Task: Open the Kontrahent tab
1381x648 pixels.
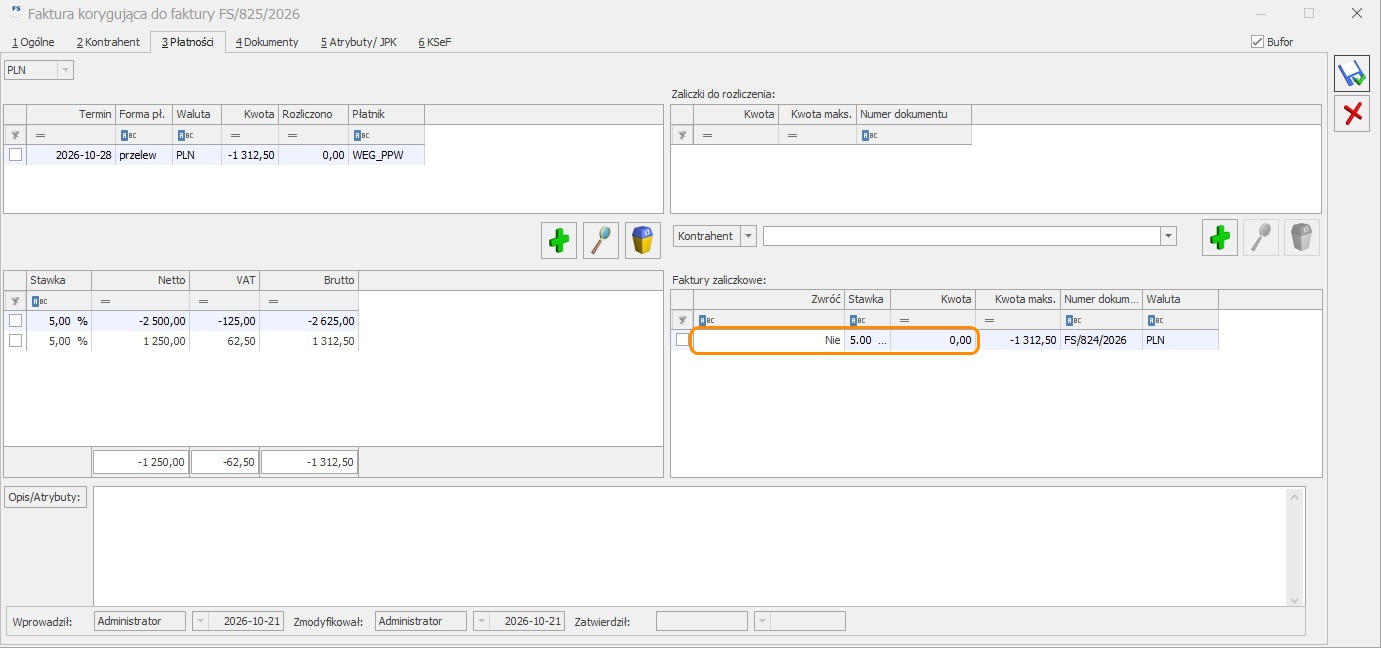Action: (108, 42)
